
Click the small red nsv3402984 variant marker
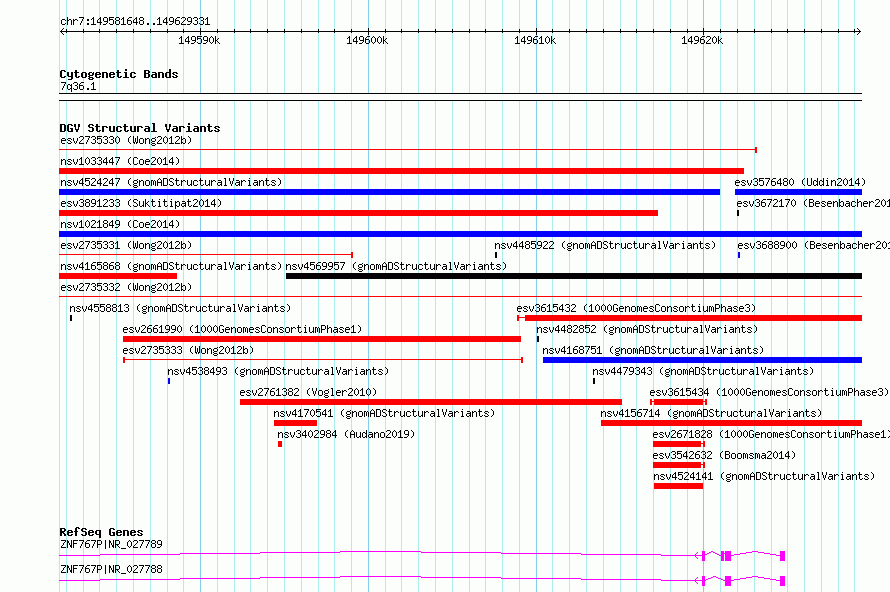point(280,444)
